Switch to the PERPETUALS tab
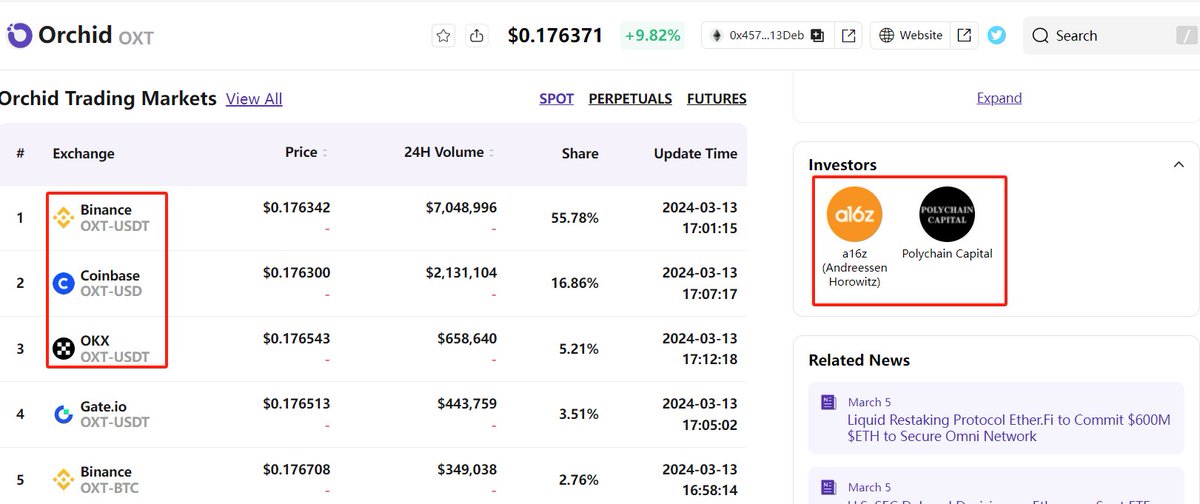This screenshot has width=1200, height=504. pos(630,99)
